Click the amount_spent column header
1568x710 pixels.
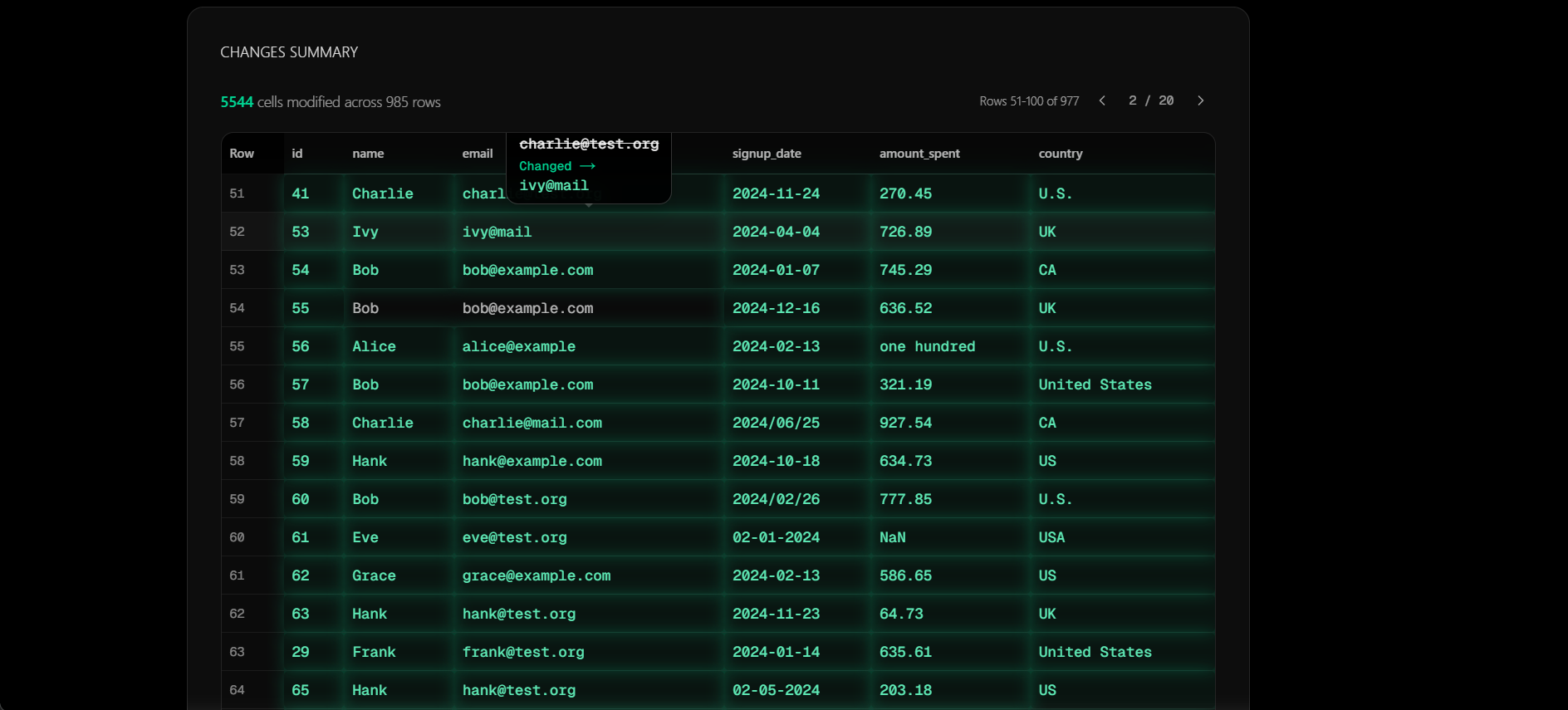[x=919, y=154]
